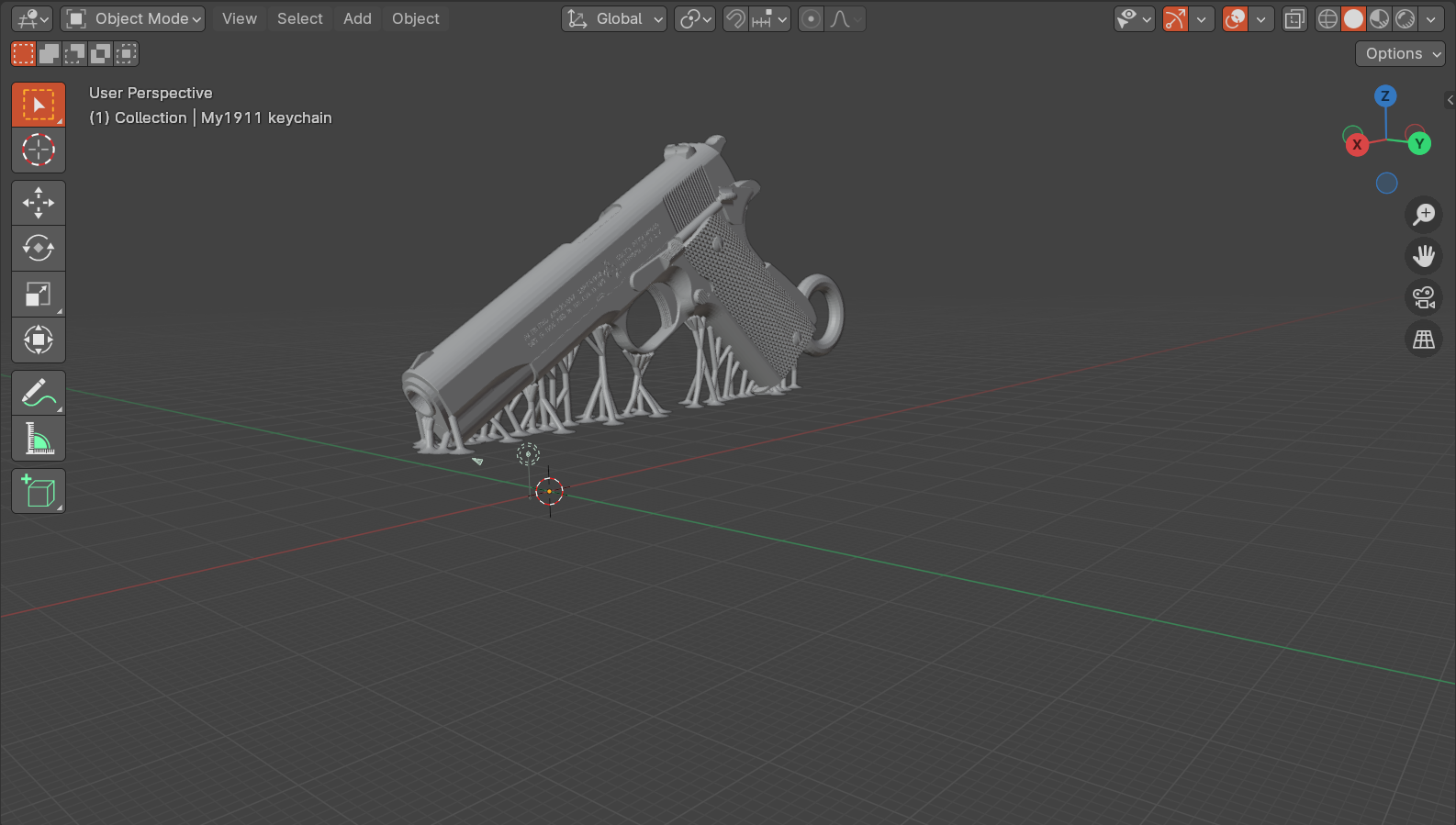This screenshot has width=1456, height=825.
Task: Select the Cursor tool
Action: click(39, 150)
